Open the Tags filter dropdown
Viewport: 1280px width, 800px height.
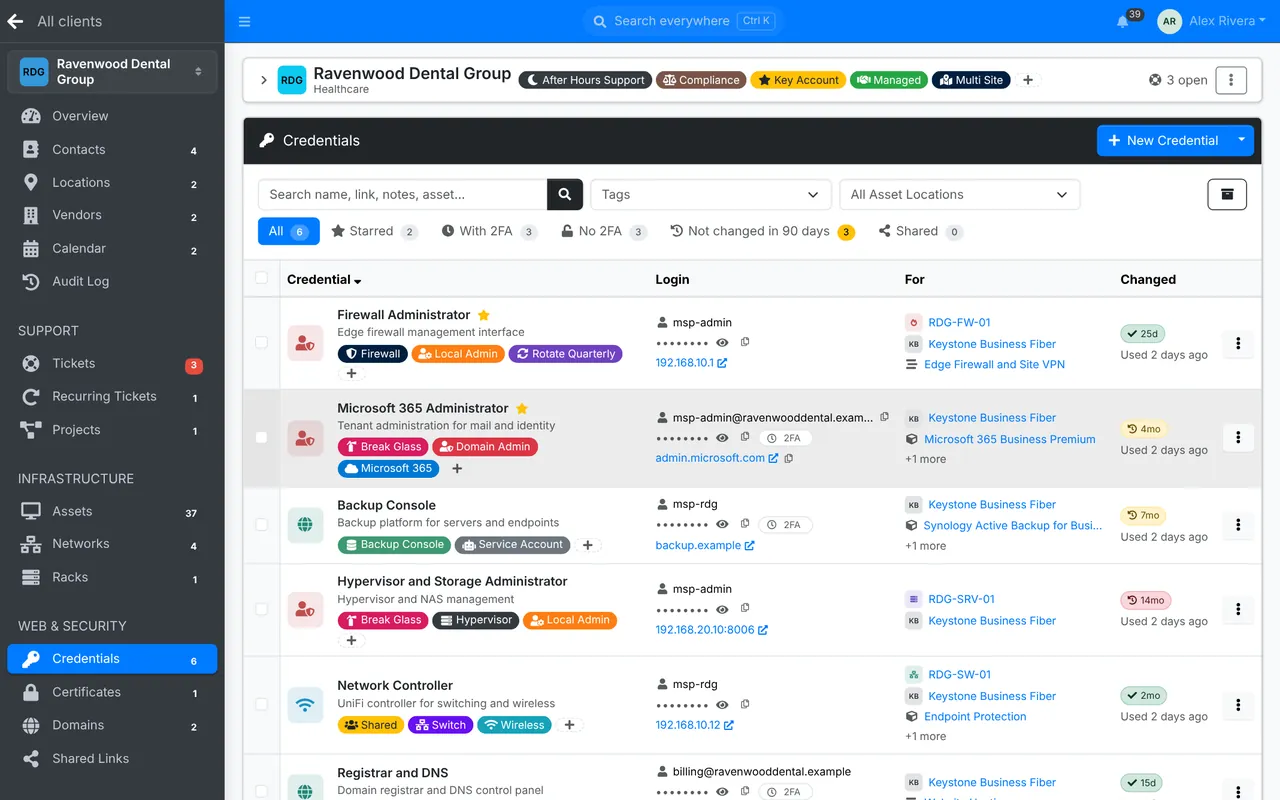(711, 194)
